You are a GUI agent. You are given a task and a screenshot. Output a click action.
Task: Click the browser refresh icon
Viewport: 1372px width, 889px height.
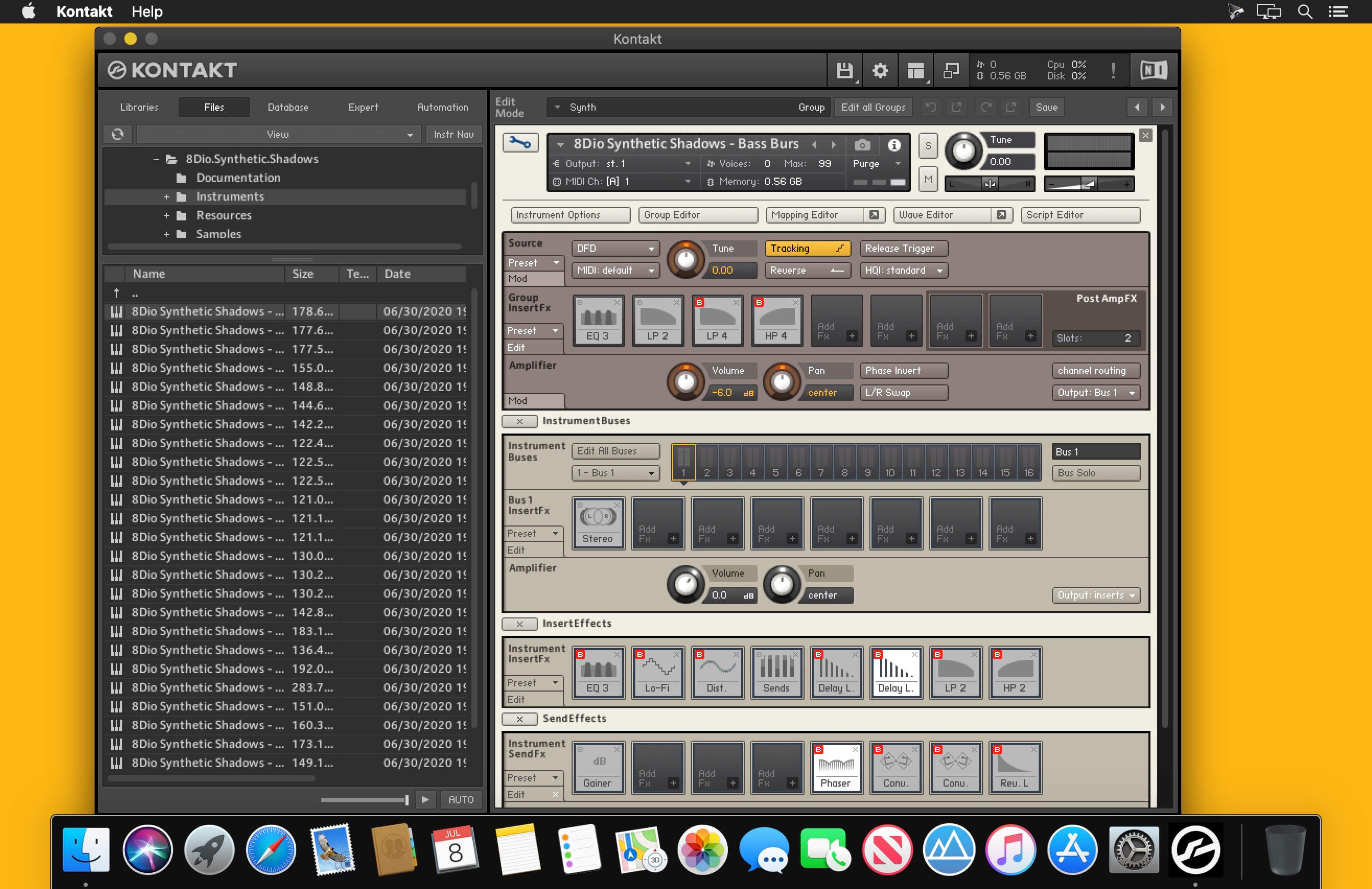pos(118,134)
